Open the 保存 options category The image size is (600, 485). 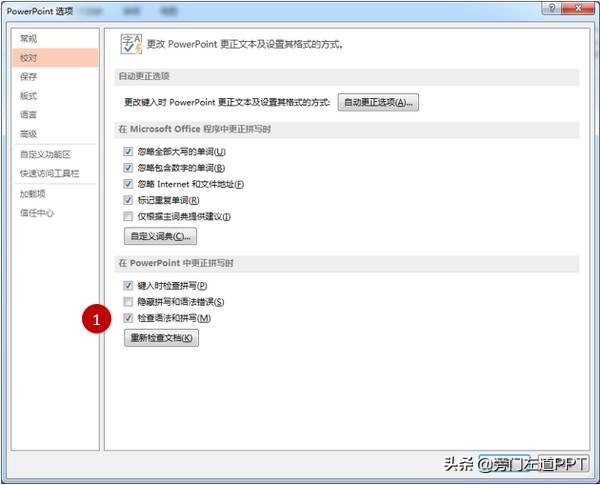click(55, 77)
